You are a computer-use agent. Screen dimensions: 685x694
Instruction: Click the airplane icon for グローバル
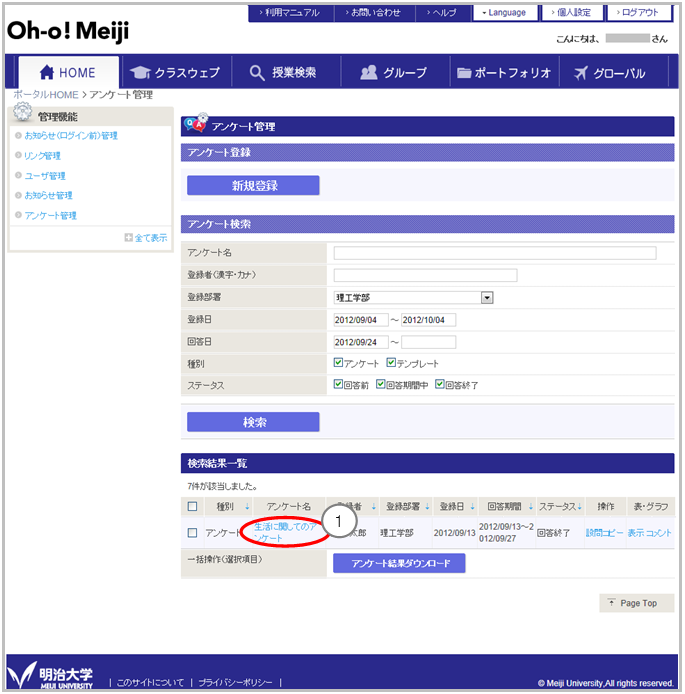[581, 73]
